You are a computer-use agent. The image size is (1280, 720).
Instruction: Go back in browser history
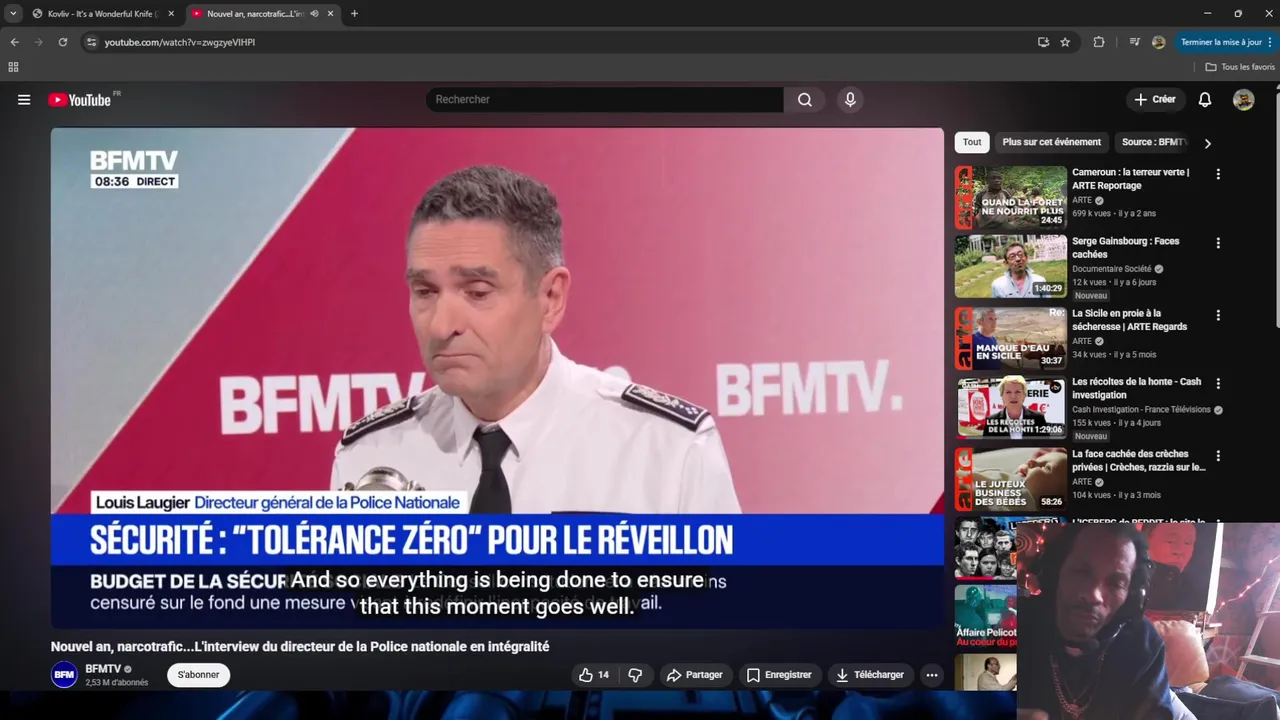point(15,42)
